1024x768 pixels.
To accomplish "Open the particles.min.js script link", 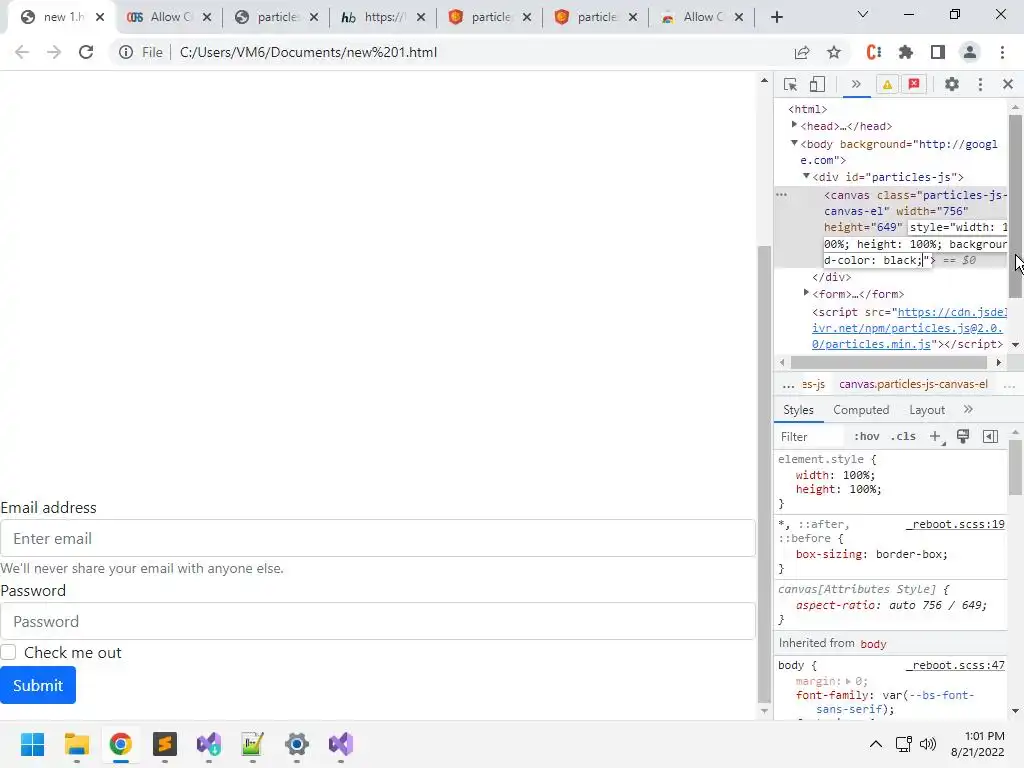I will click(908, 328).
